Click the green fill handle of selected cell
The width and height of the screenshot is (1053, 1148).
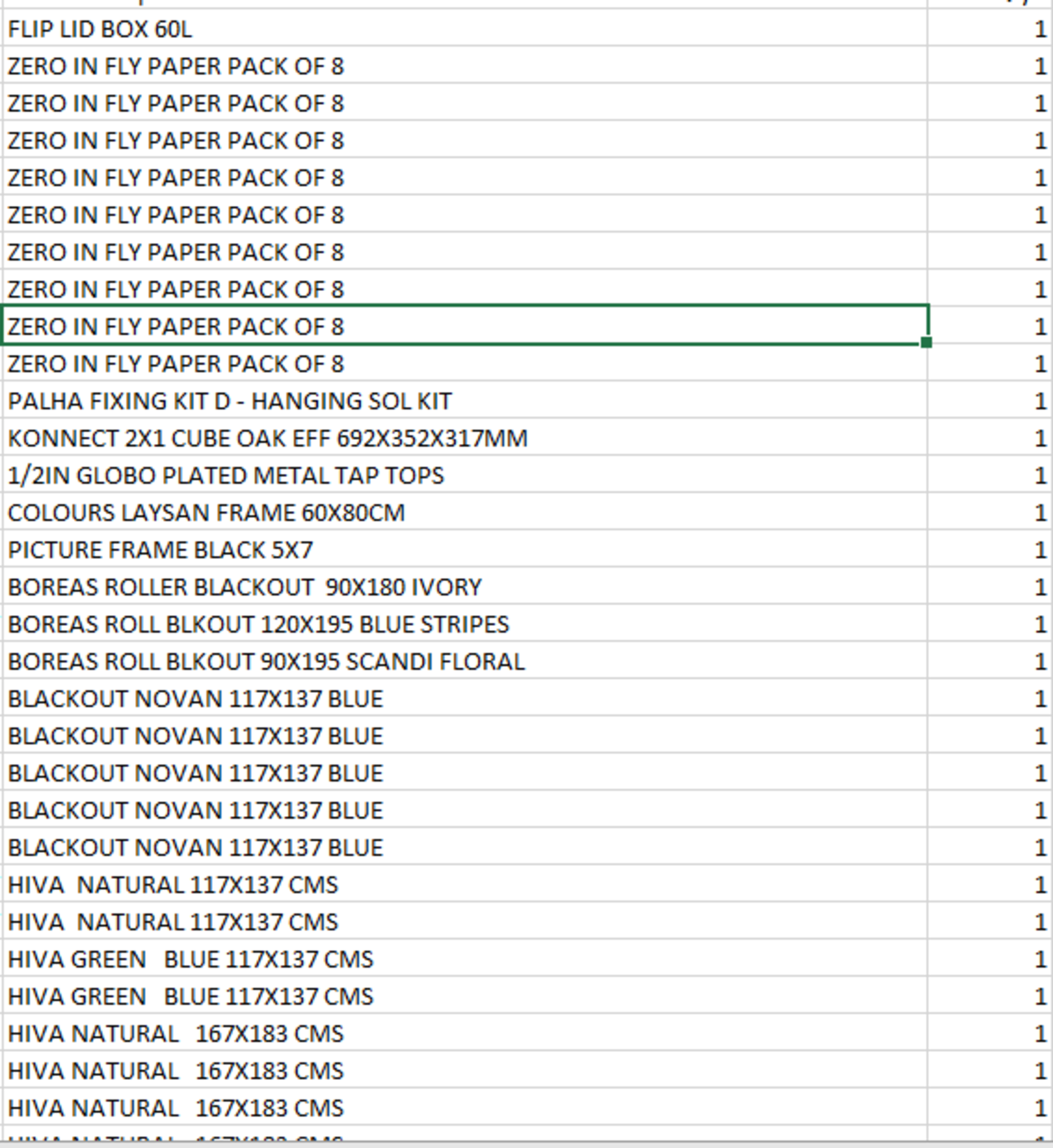point(926,342)
